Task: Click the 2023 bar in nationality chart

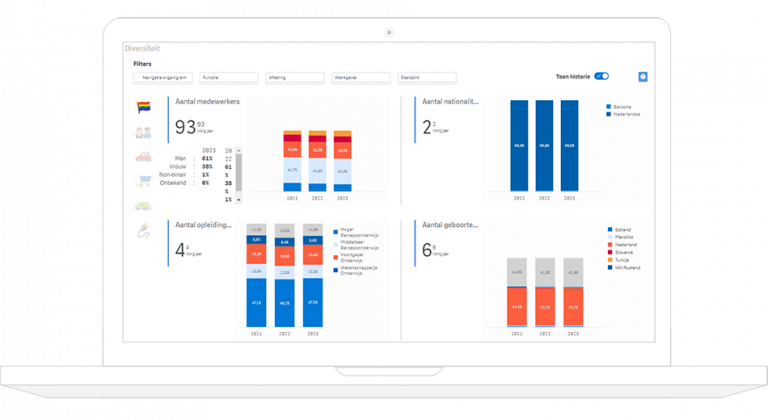Action: click(569, 145)
